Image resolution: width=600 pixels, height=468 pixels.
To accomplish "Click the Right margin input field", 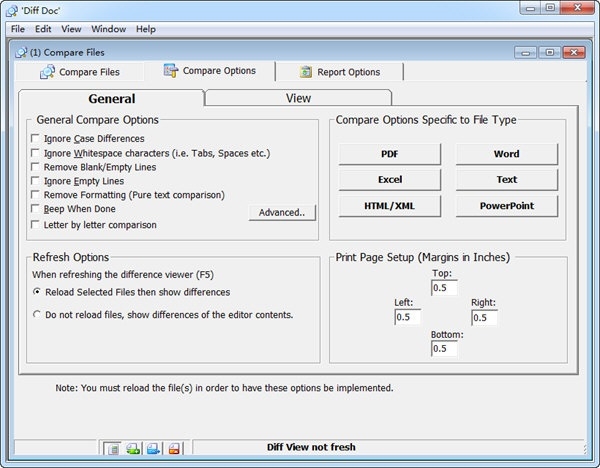I will click(x=484, y=318).
